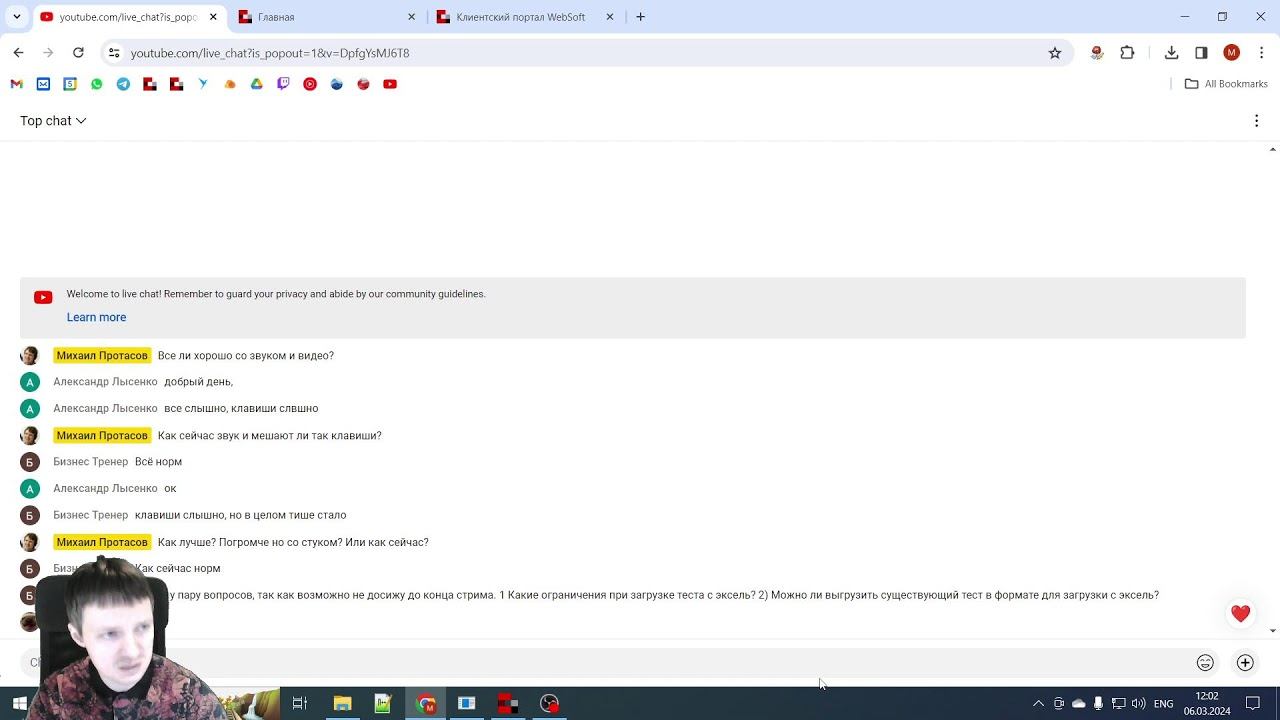Bookmark this page with the star icon
This screenshot has width=1280, height=720.
1054,53
